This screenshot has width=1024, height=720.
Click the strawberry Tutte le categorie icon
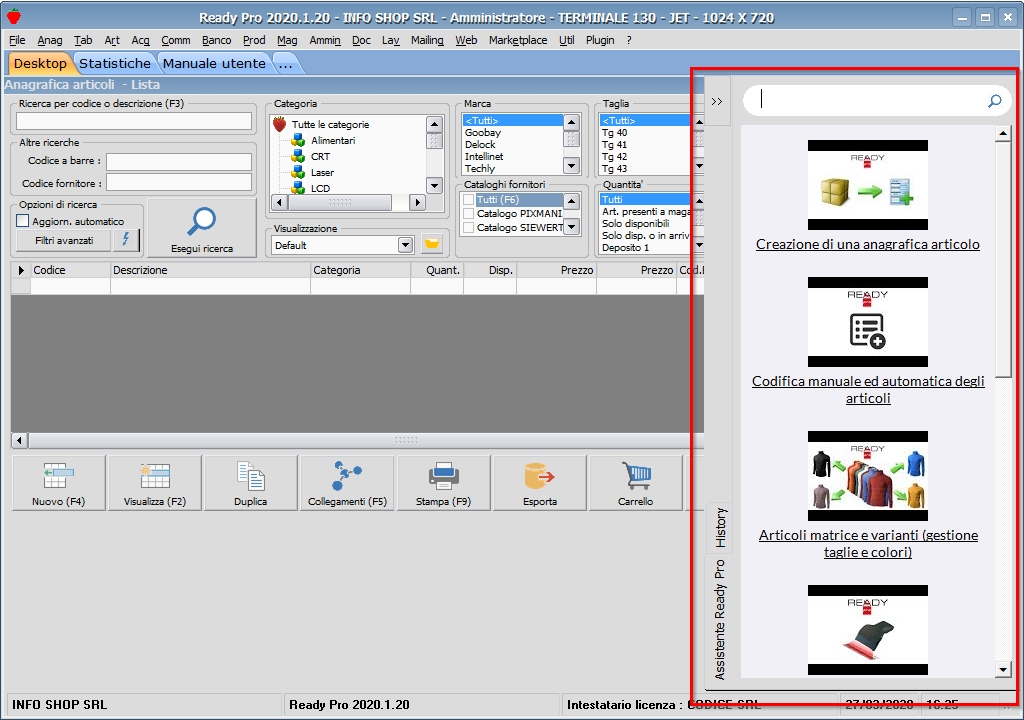(280, 123)
